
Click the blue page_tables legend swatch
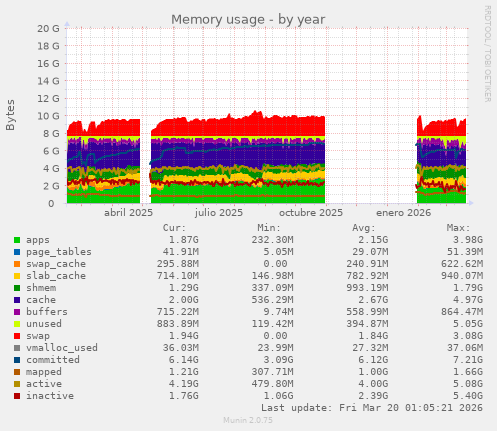tap(17, 252)
